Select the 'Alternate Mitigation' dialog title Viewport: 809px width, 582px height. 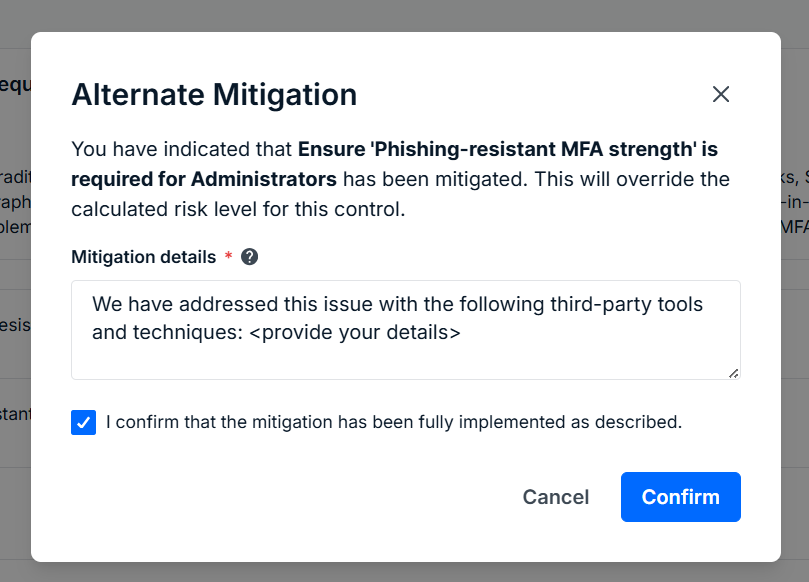[x=214, y=95]
